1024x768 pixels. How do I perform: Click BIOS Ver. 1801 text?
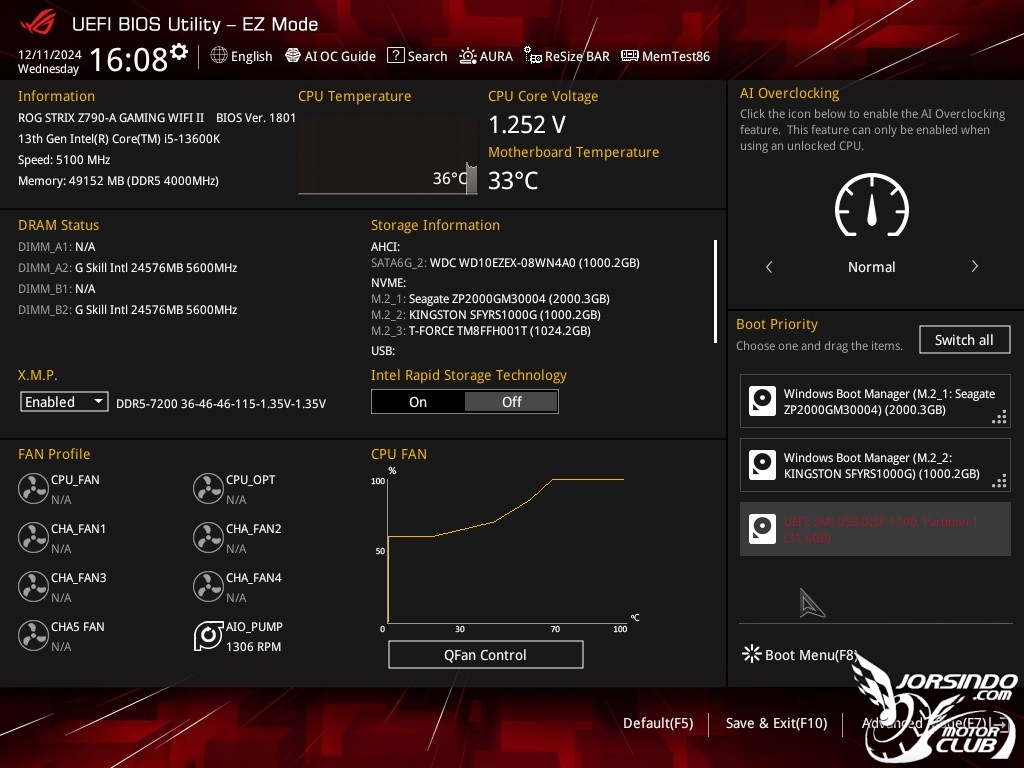click(x=255, y=118)
